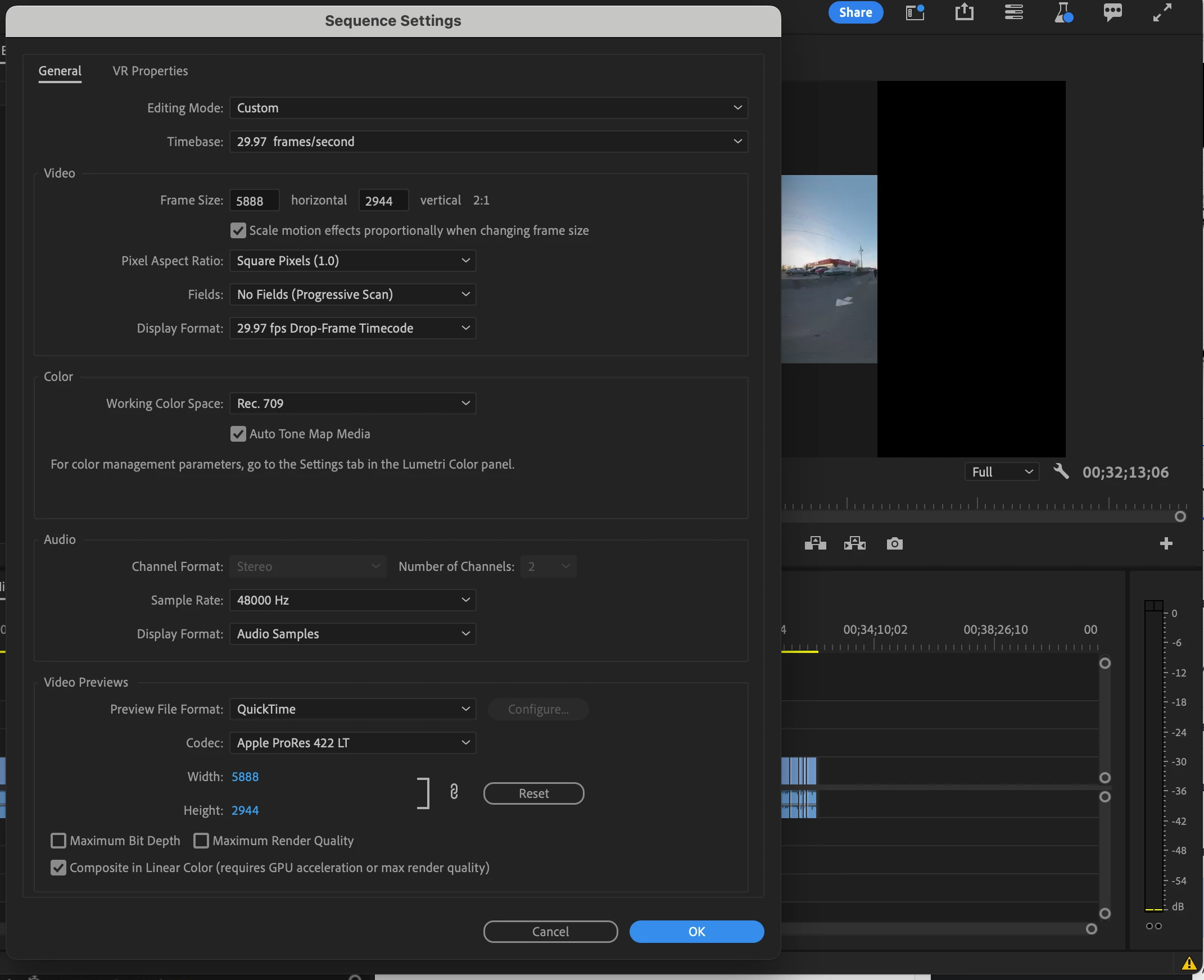
Task: Switch to the VR Properties tab
Action: pyautogui.click(x=150, y=71)
